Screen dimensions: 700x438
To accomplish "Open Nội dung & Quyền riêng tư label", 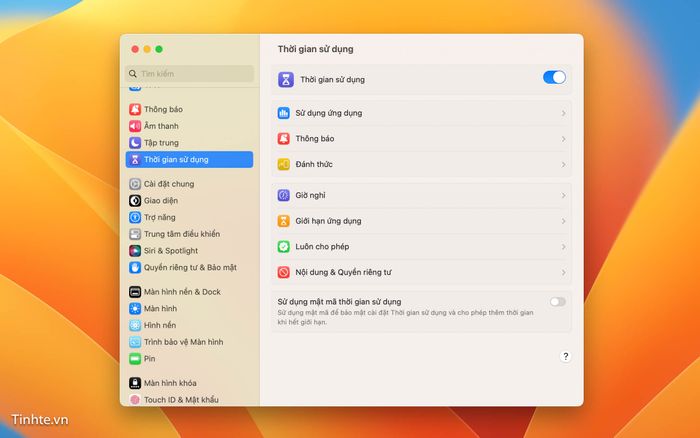I will [x=343, y=272].
